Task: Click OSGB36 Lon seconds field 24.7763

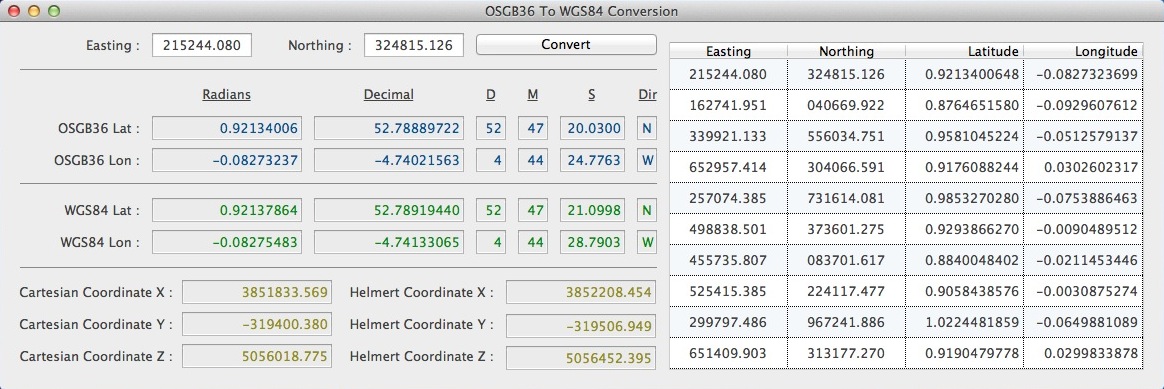Action: [592, 160]
